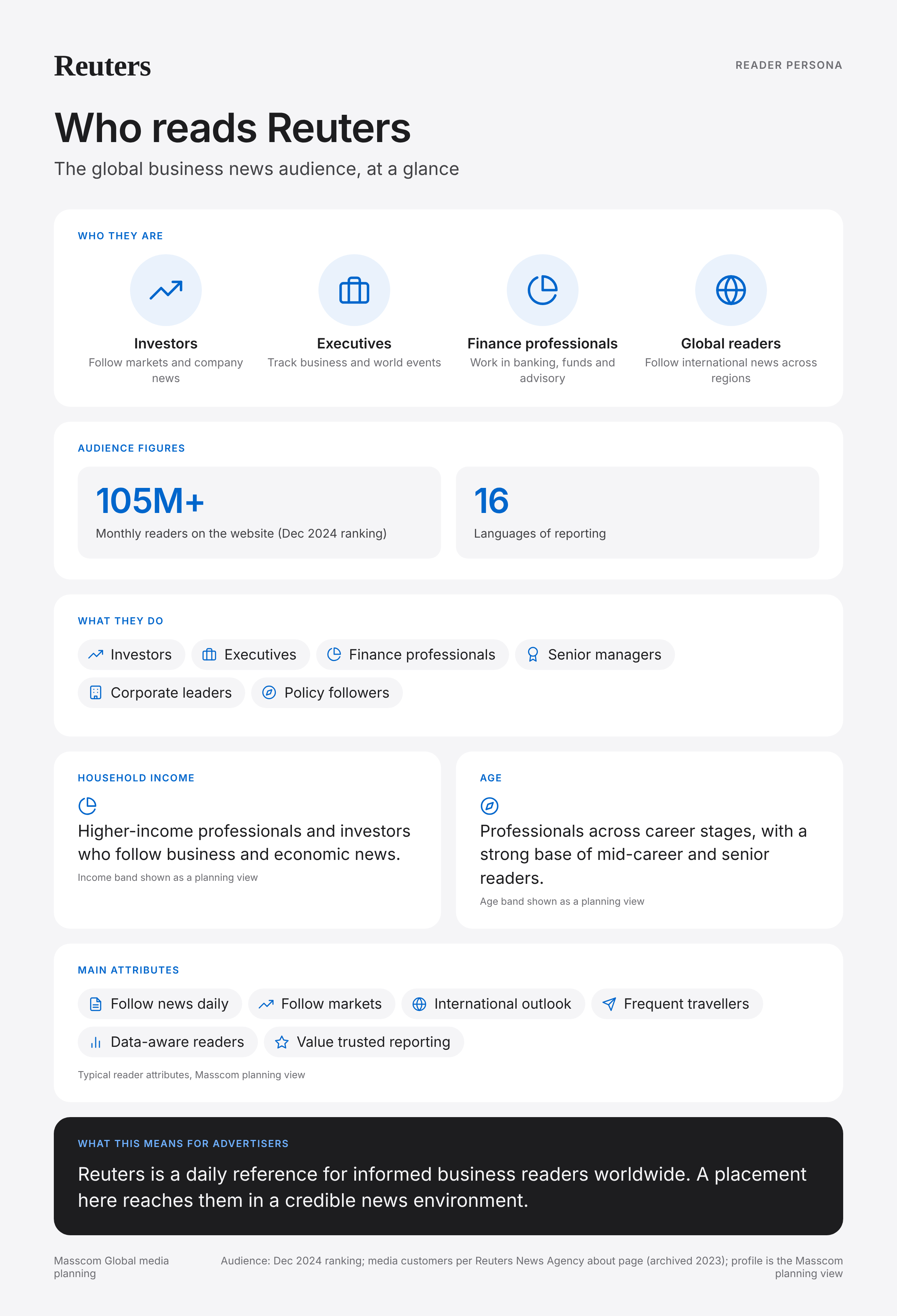This screenshot has width=897, height=1316.
Task: Click the document icon in Follow news daily chip
Action: point(96,1004)
